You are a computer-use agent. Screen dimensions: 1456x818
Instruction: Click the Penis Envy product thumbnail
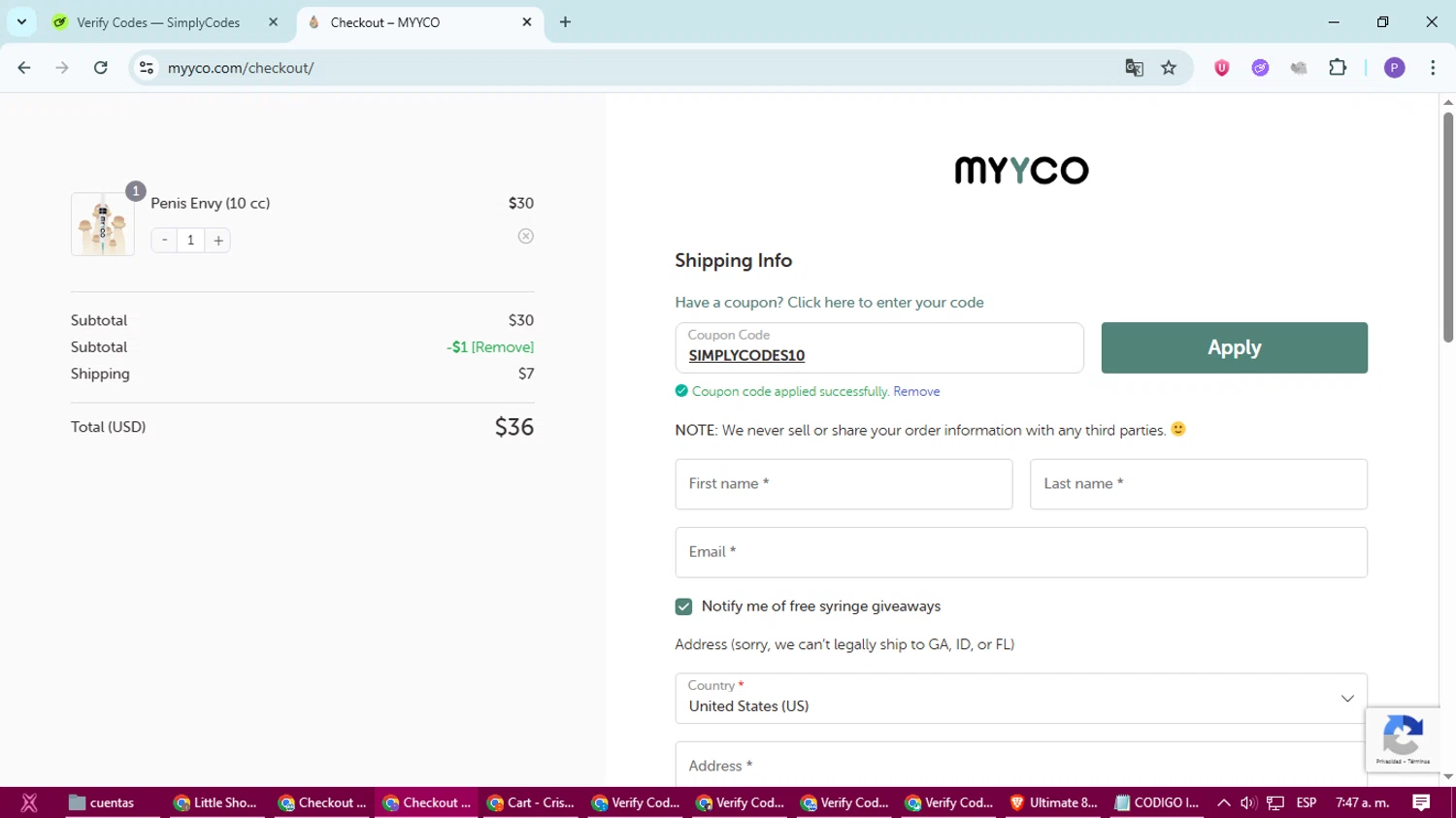[103, 224]
